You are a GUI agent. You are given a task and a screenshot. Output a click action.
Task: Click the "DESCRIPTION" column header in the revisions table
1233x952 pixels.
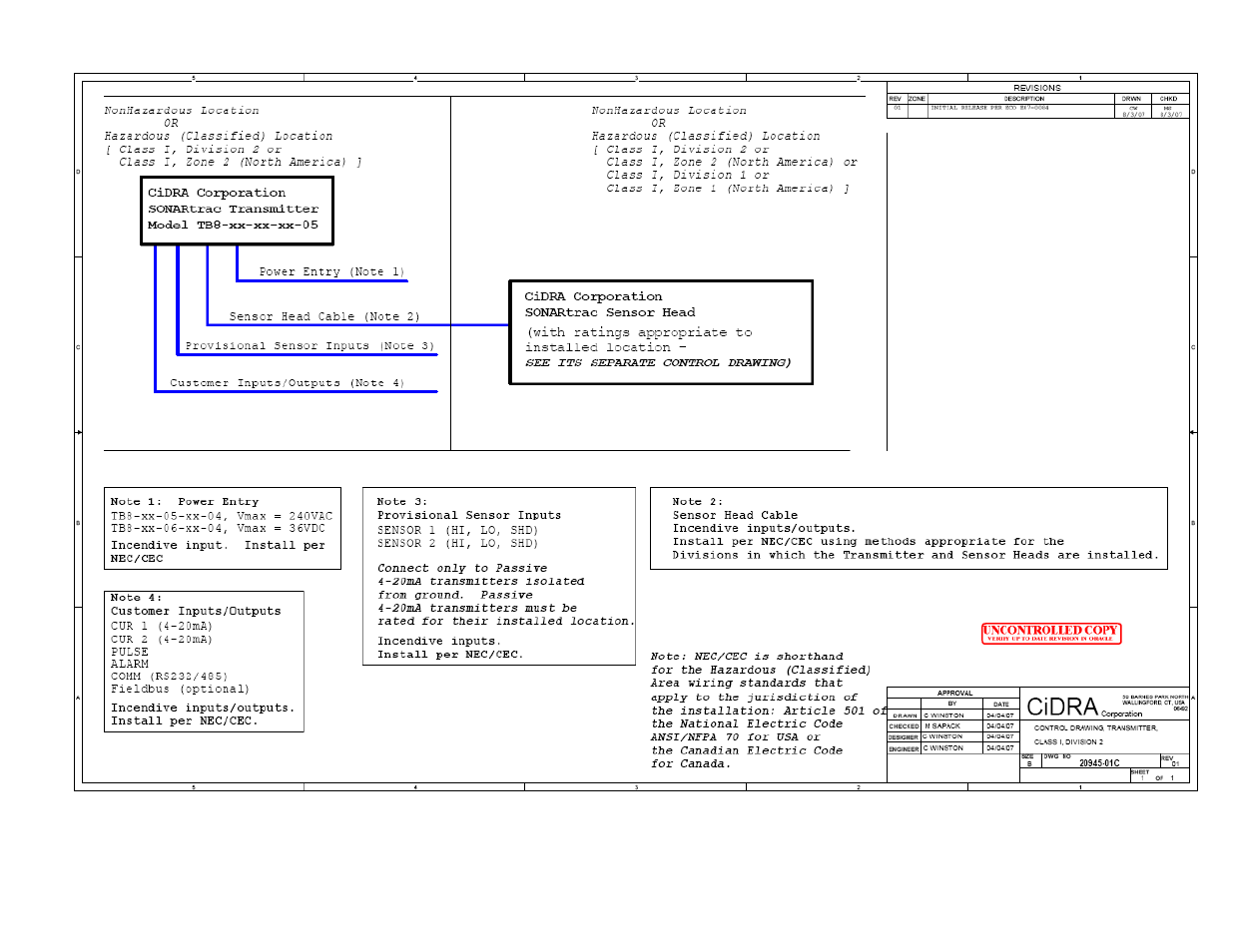click(1024, 99)
